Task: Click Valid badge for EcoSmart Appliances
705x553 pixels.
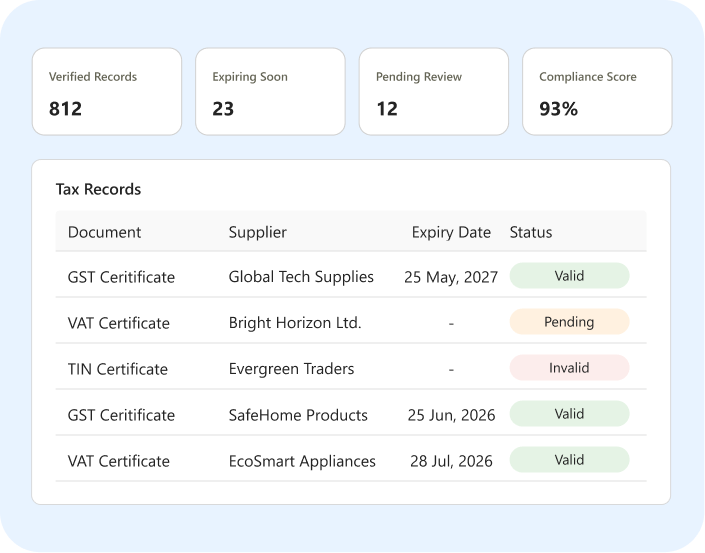Action: tap(569, 459)
